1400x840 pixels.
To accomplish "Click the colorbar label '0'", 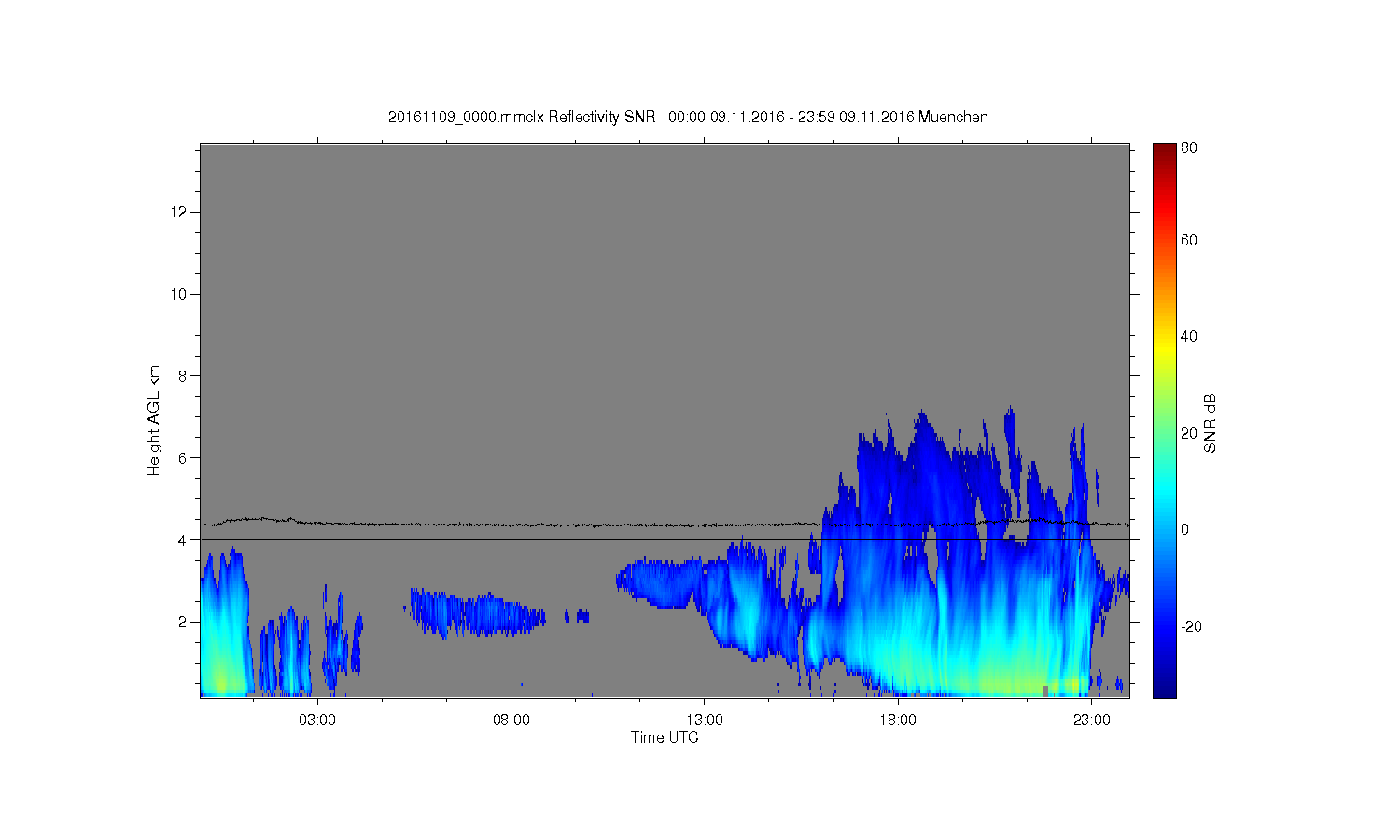I will coord(1185,529).
